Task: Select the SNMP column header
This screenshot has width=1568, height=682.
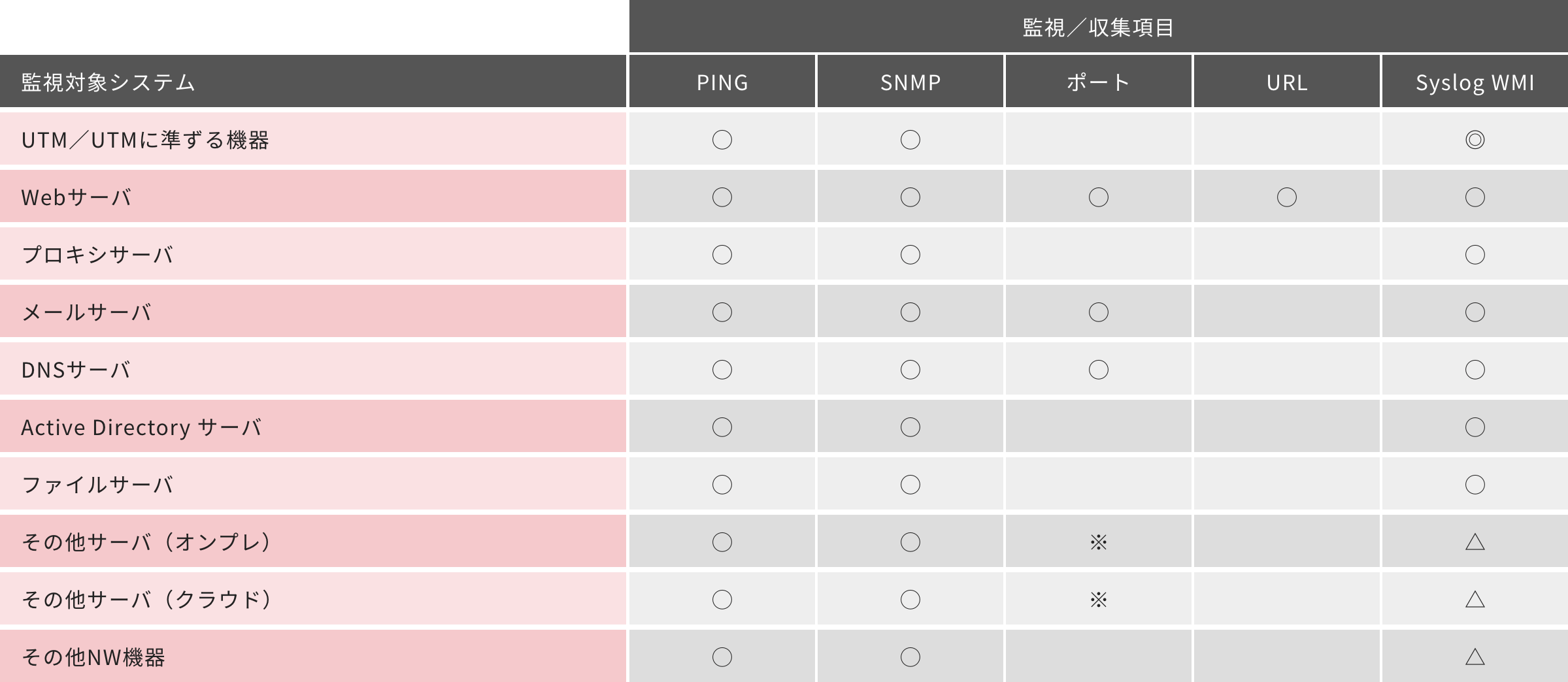Action: (x=910, y=82)
